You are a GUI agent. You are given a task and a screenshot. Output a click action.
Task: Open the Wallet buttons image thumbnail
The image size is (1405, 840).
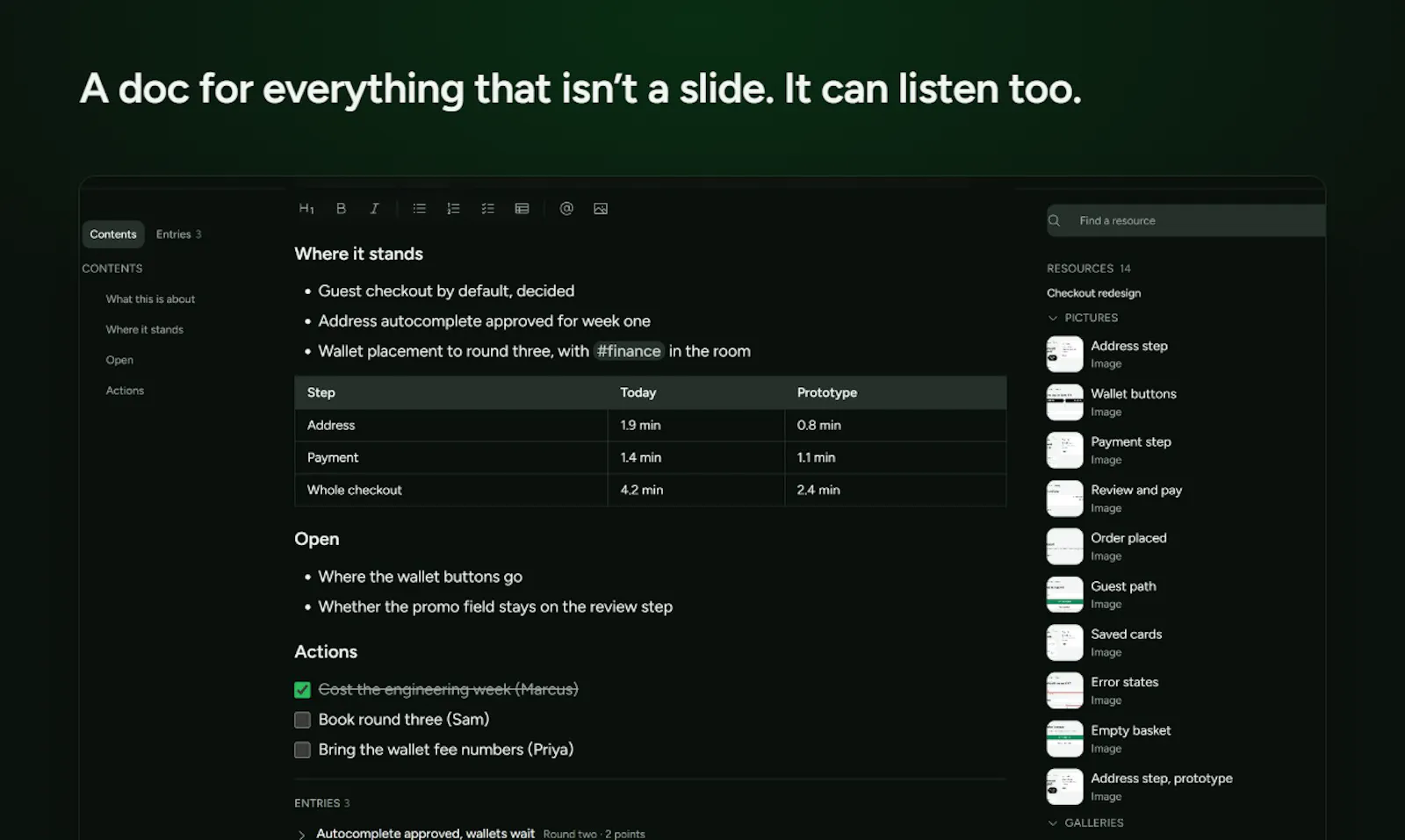pyautogui.click(x=1064, y=403)
